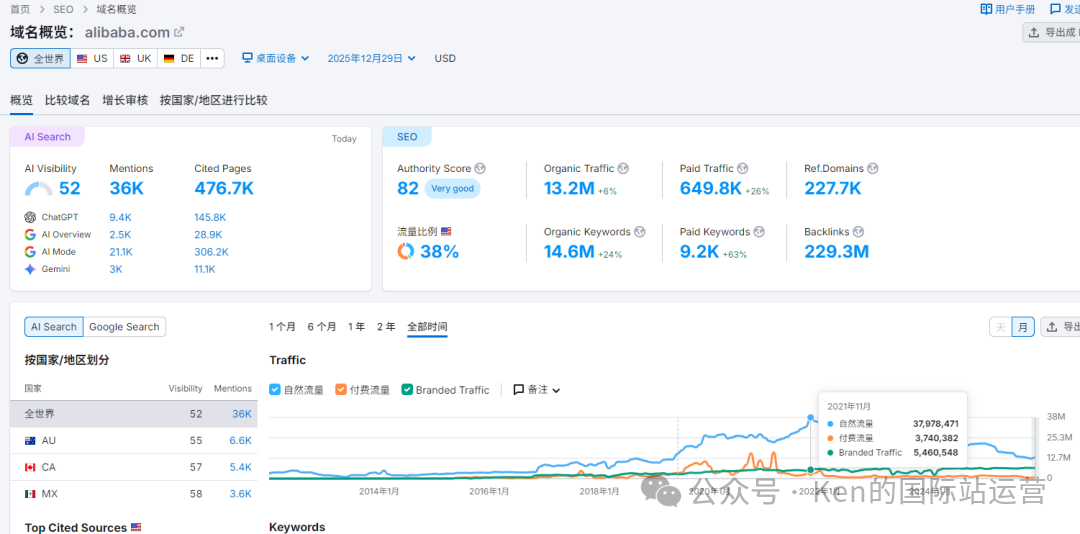Open the 比较域名 tab
Image resolution: width=1080 pixels, height=534 pixels.
68,100
